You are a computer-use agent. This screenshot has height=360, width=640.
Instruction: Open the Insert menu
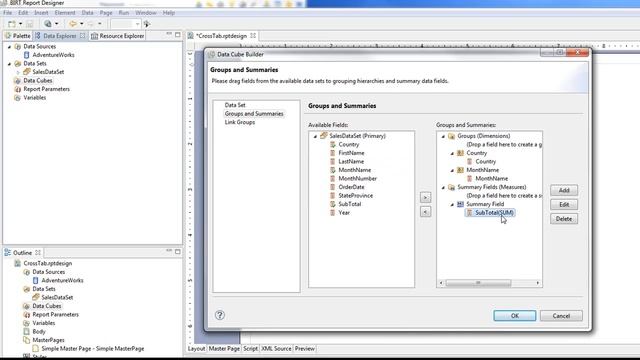tap(41, 13)
